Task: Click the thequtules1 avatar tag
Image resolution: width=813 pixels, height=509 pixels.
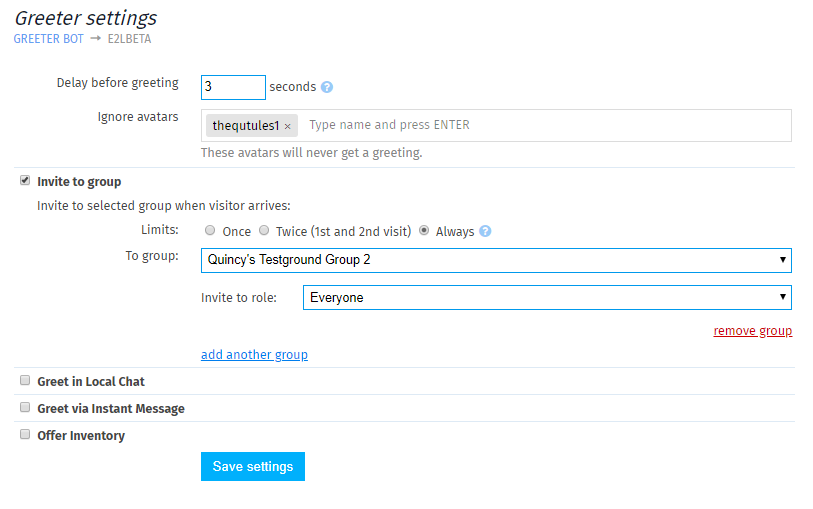Action: tap(251, 125)
